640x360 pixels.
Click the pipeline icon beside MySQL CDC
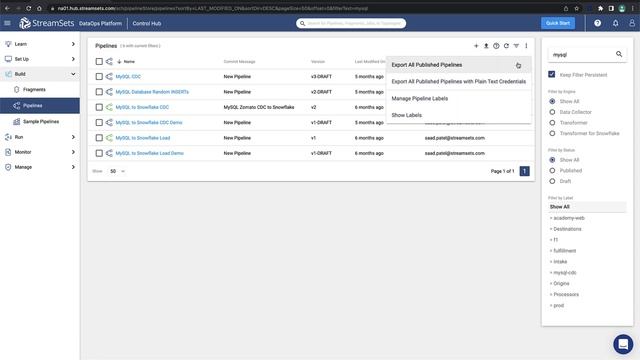click(109, 76)
